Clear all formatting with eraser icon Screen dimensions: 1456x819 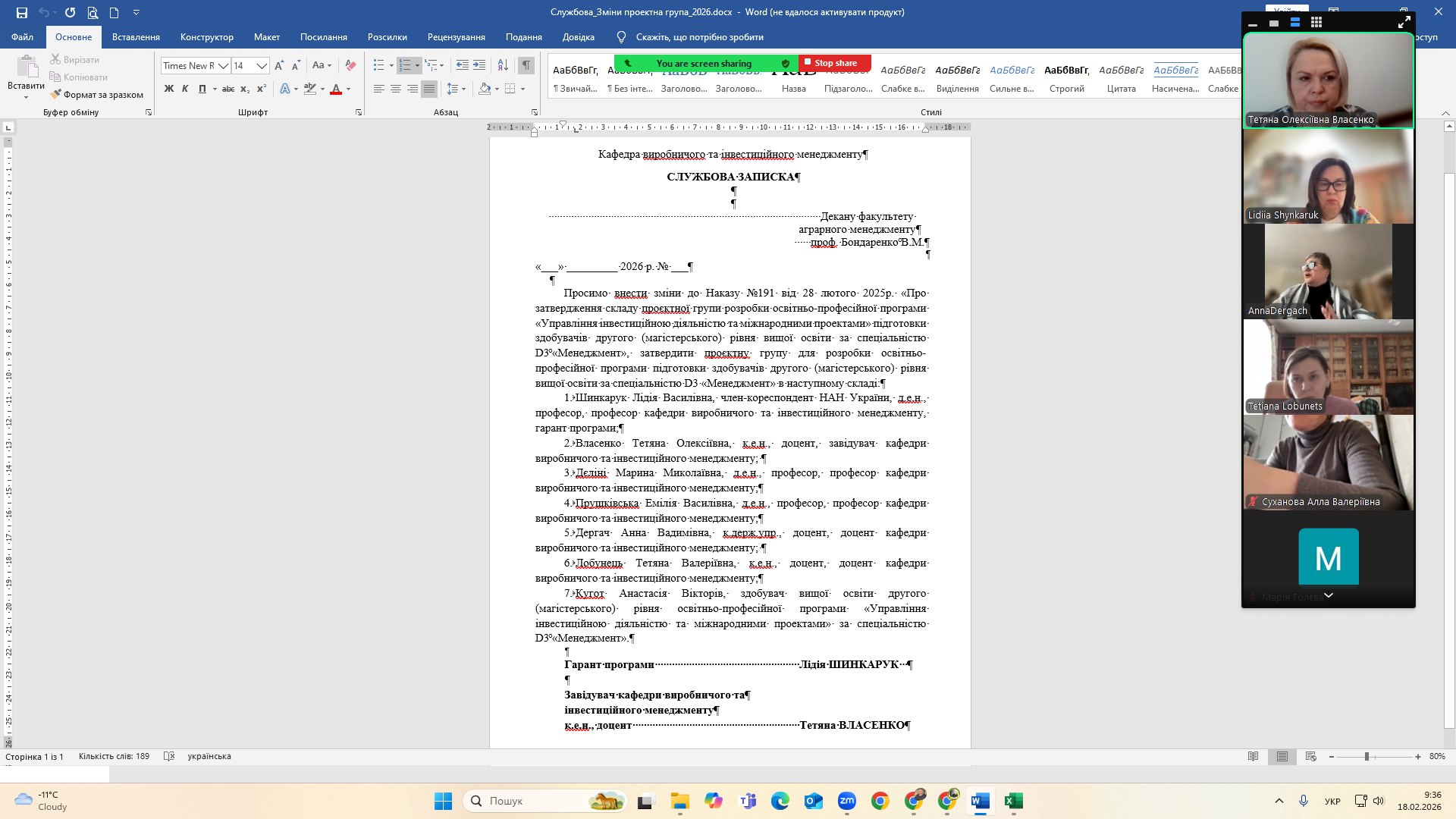tap(350, 66)
